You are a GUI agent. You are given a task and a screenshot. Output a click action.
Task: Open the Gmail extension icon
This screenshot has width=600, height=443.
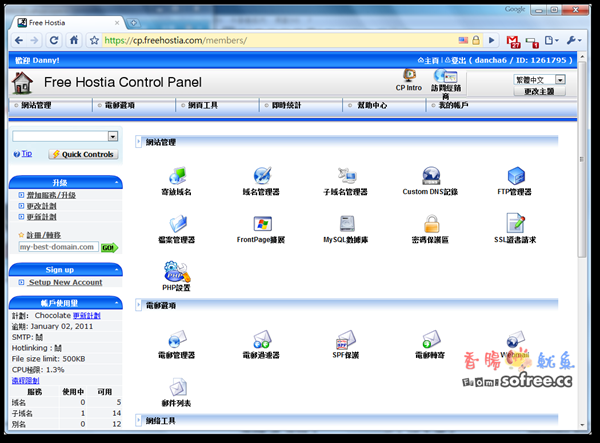pos(513,41)
